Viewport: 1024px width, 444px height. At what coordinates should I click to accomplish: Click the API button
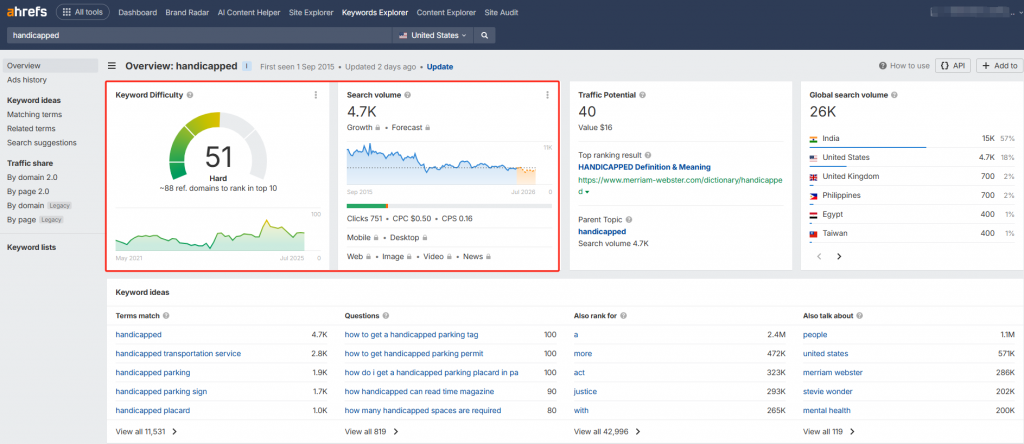953,66
